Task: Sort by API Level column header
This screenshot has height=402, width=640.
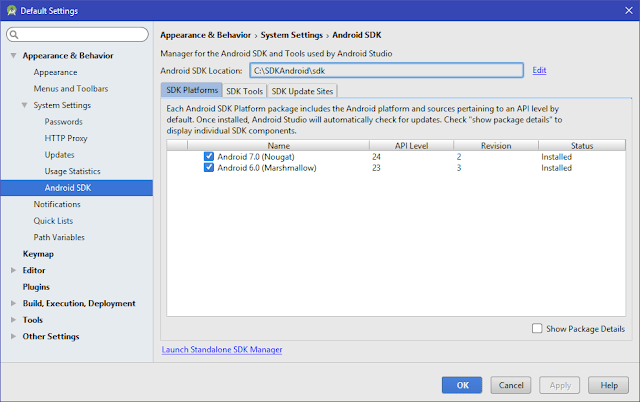Action: 411,145
